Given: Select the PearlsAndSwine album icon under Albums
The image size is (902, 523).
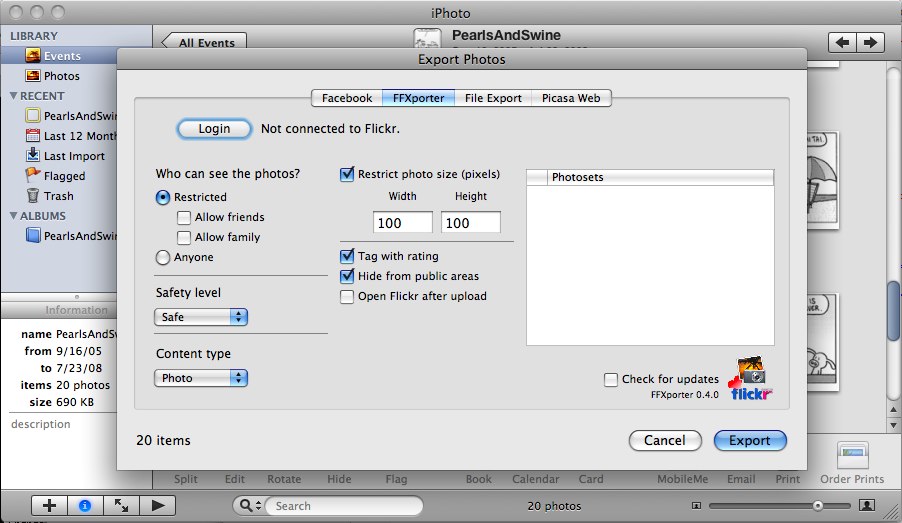Looking at the screenshot, I should pyautogui.click(x=33, y=235).
